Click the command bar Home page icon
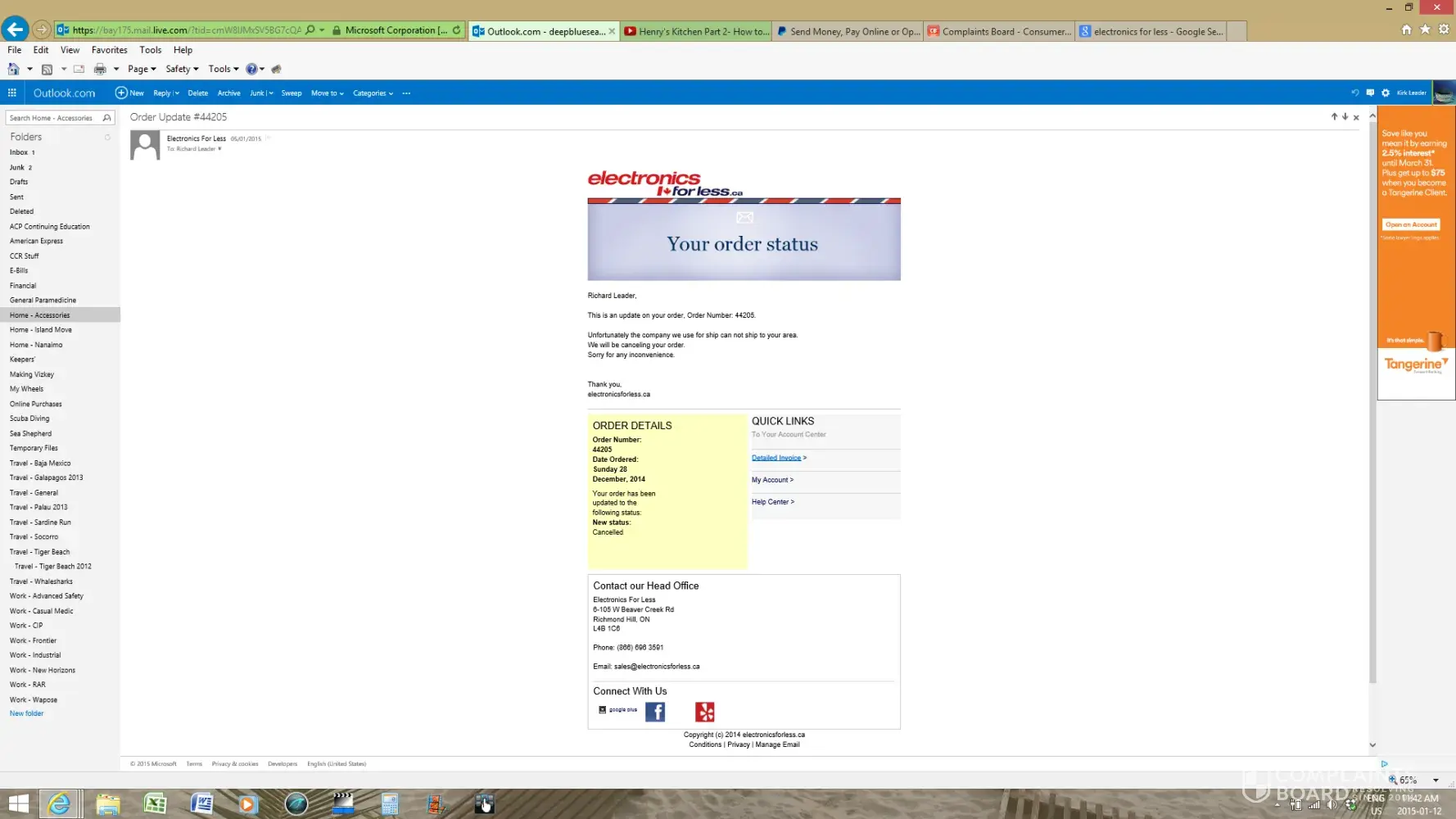 point(13,70)
